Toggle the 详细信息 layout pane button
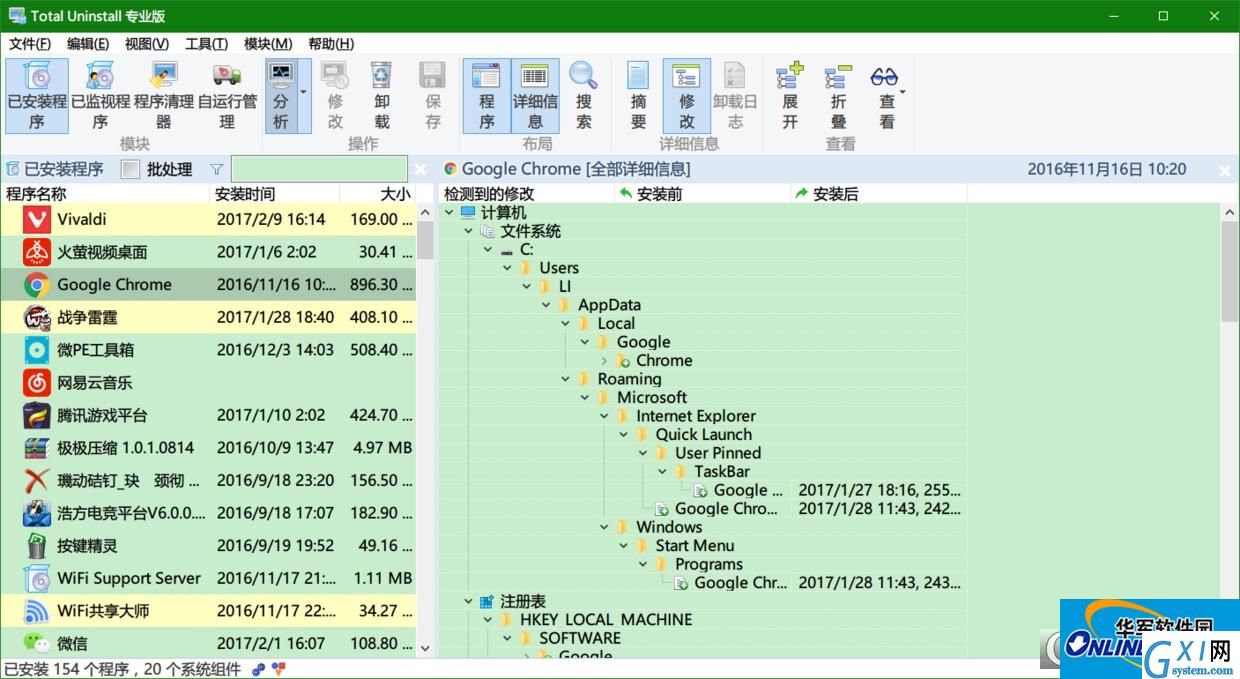This screenshot has height=679, width=1240. click(535, 96)
